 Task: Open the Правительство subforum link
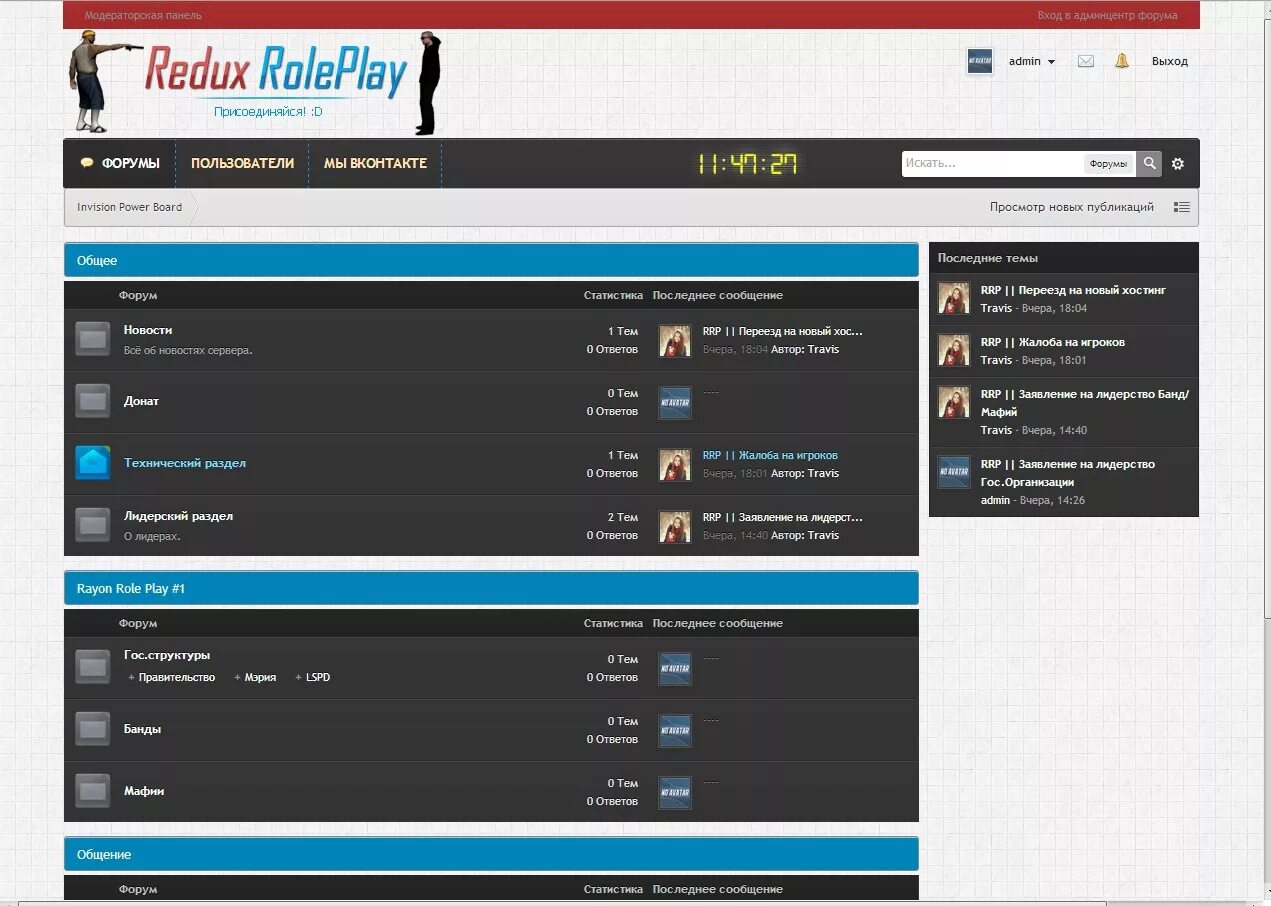coord(177,677)
